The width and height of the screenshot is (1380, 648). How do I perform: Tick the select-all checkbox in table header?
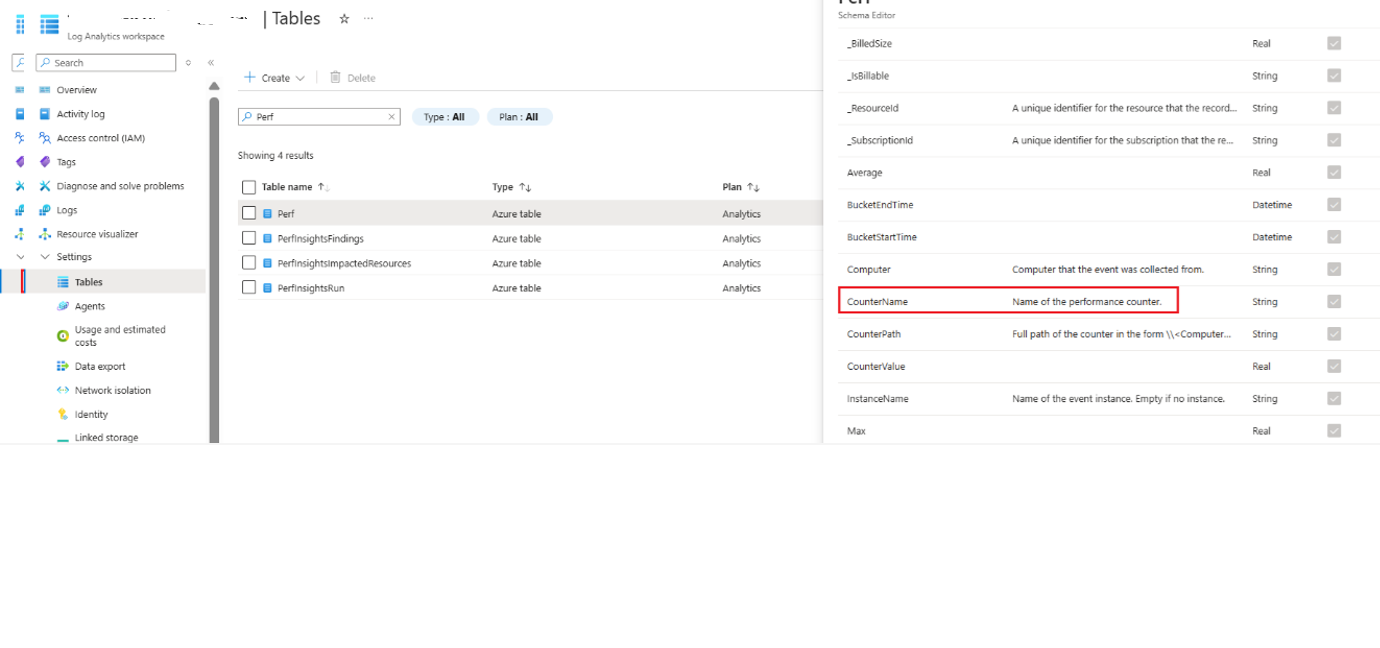[x=249, y=187]
